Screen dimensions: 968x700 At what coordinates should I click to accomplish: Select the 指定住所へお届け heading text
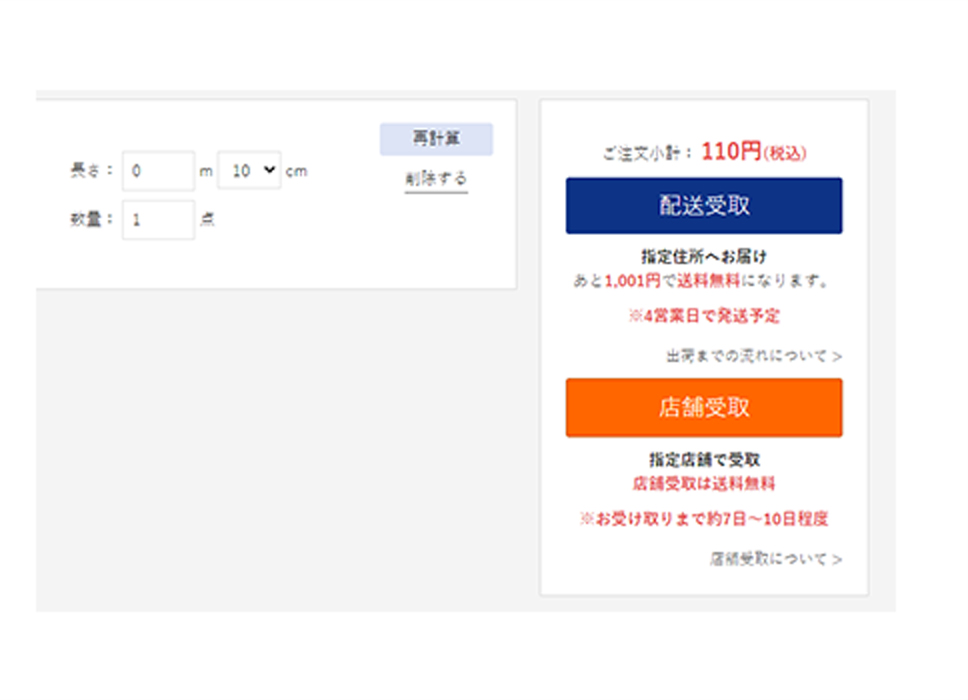pyautogui.click(x=704, y=257)
